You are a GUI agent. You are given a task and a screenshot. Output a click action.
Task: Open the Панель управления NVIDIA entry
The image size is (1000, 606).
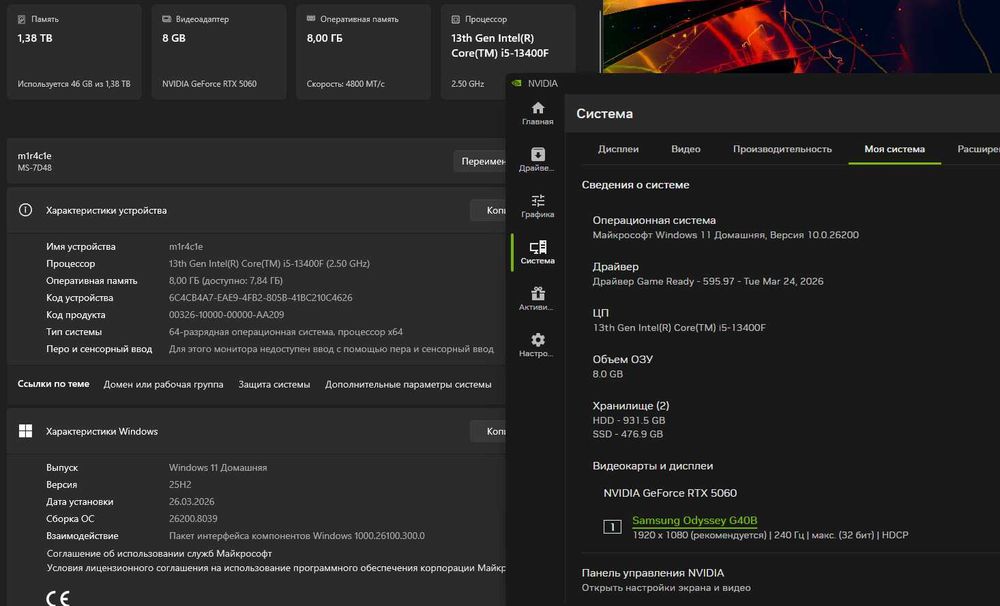[652, 573]
